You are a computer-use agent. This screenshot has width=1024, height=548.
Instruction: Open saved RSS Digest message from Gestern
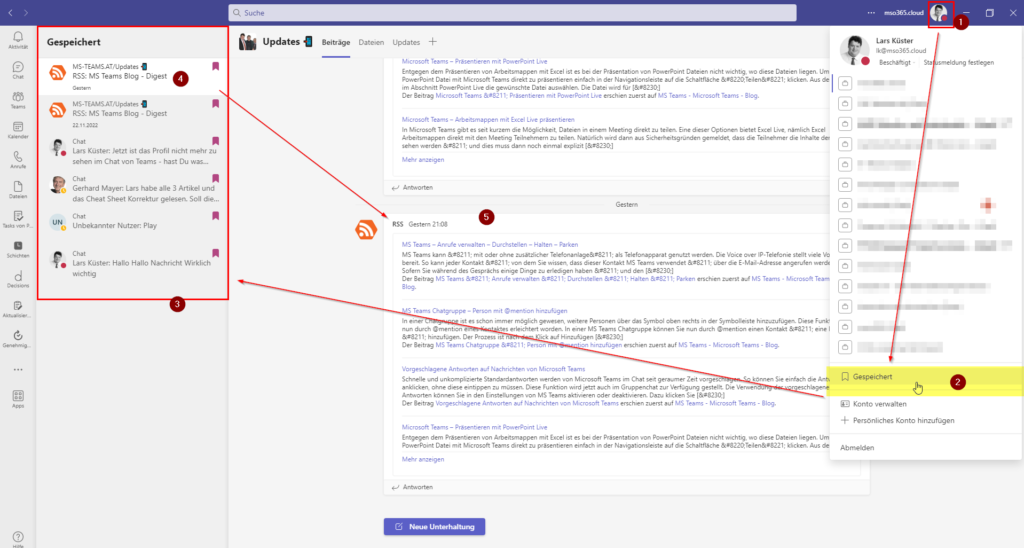coord(133,76)
